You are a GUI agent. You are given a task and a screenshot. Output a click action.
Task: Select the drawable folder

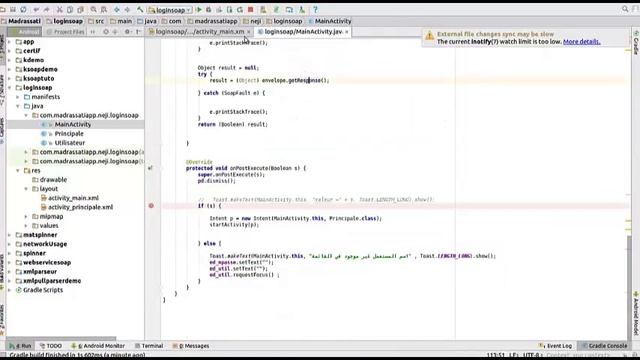pos(53,180)
